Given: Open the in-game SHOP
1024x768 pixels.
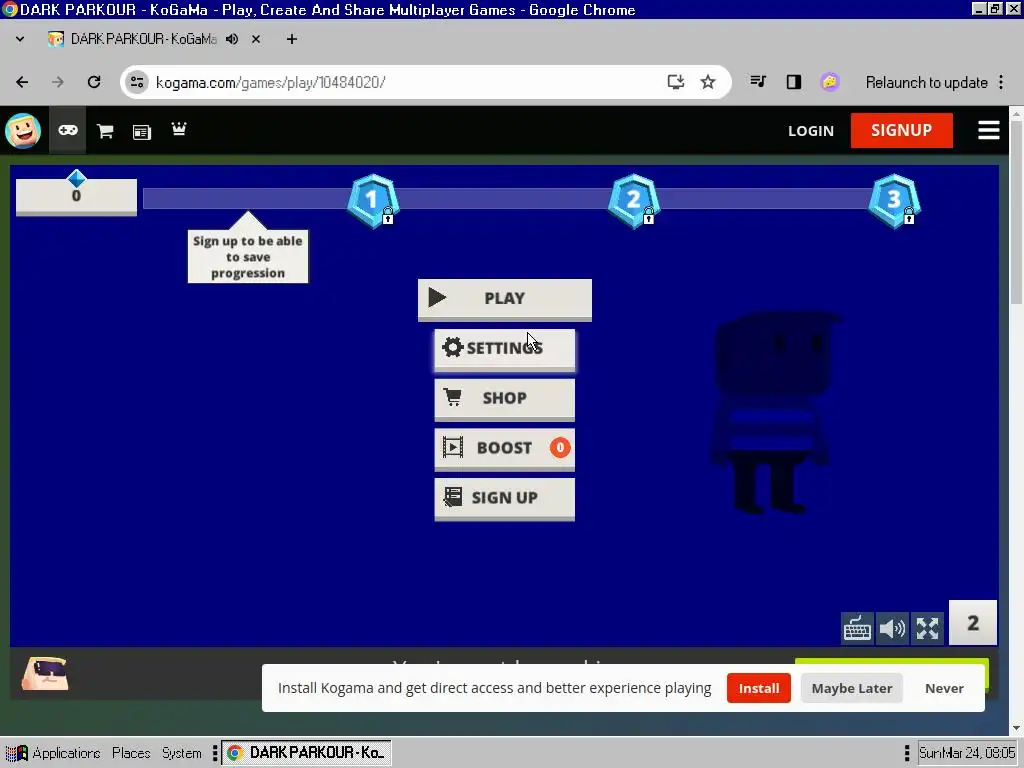Looking at the screenshot, I should click(x=505, y=398).
